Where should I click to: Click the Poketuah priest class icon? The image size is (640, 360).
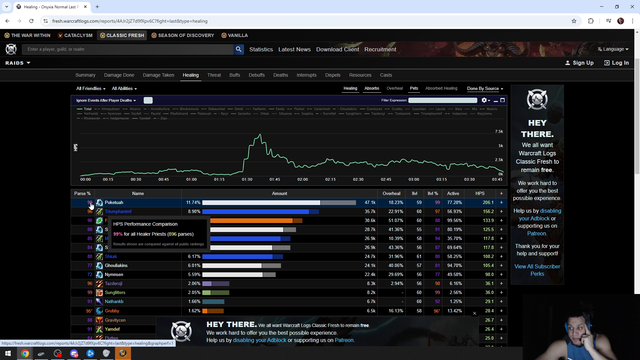[x=99, y=202]
